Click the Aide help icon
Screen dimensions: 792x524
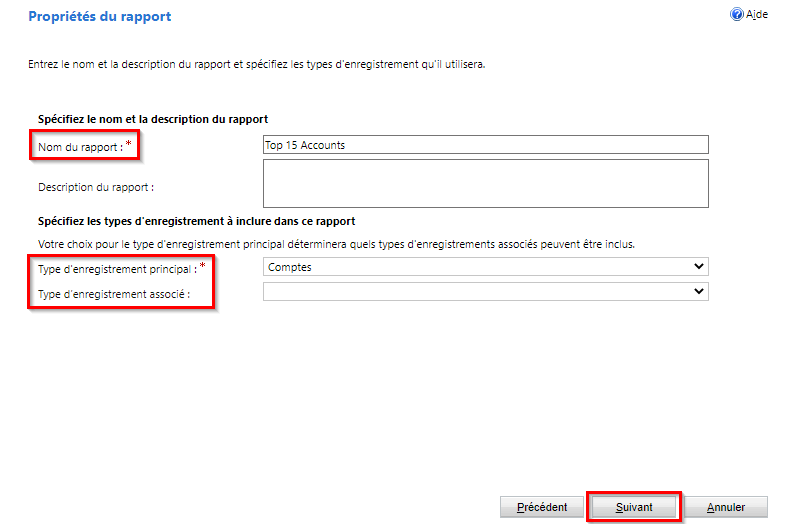point(736,14)
